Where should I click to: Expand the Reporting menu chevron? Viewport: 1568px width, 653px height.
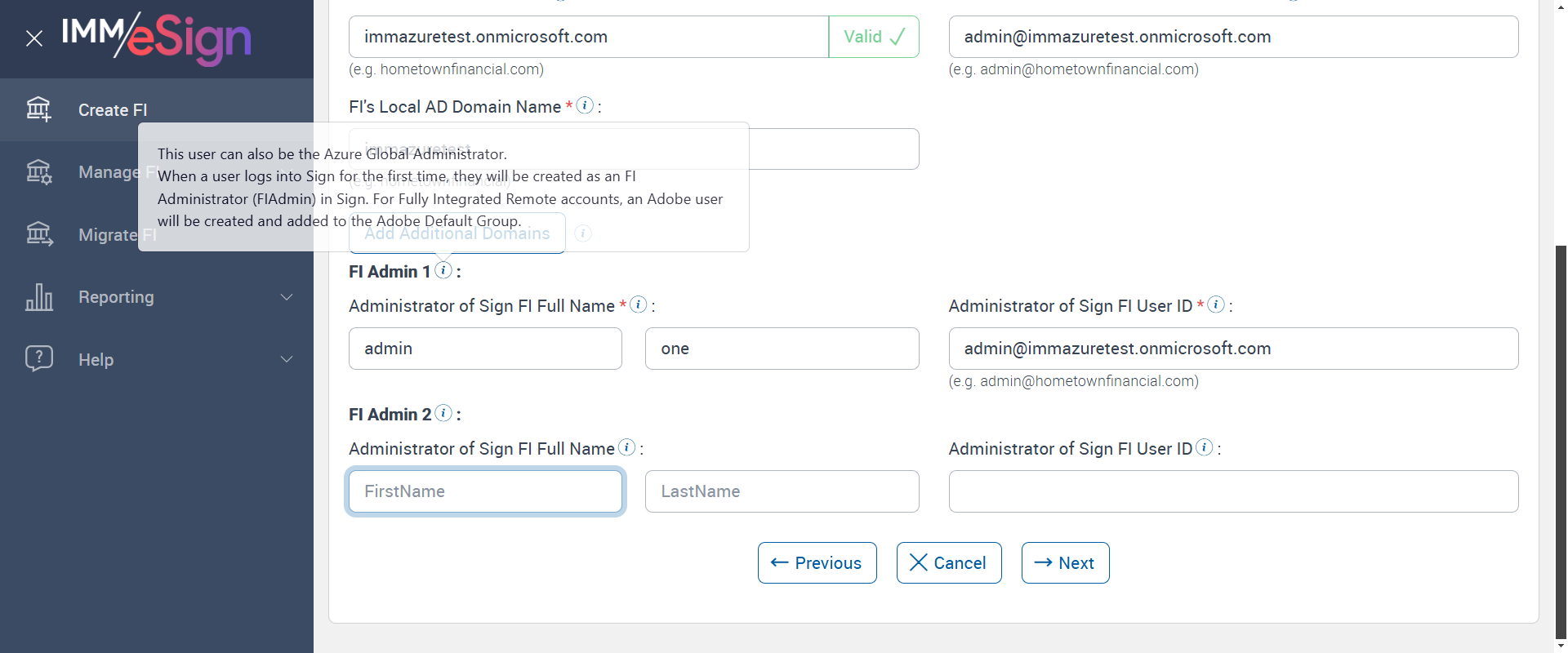[287, 297]
